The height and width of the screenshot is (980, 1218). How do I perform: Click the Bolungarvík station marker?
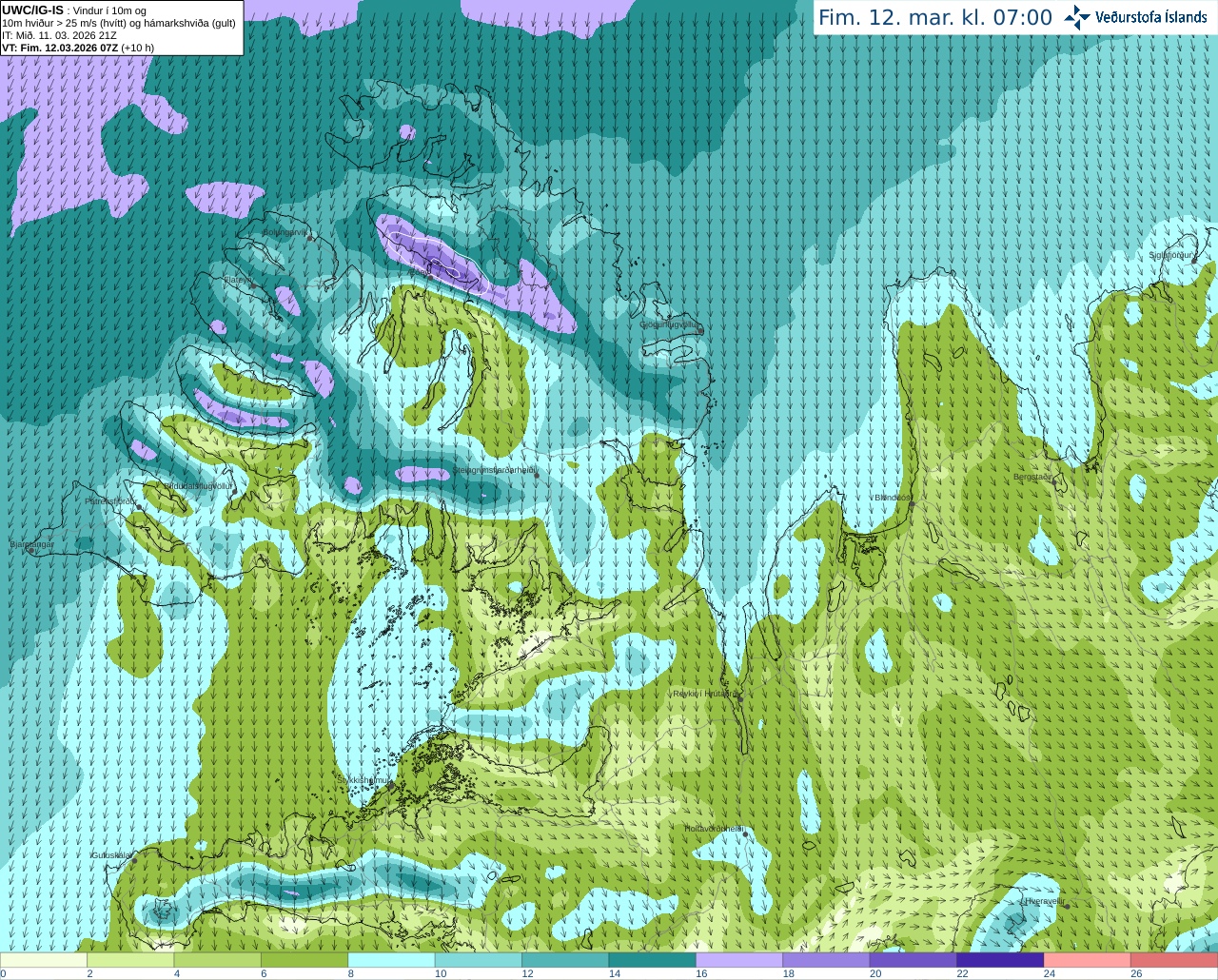click(x=311, y=238)
